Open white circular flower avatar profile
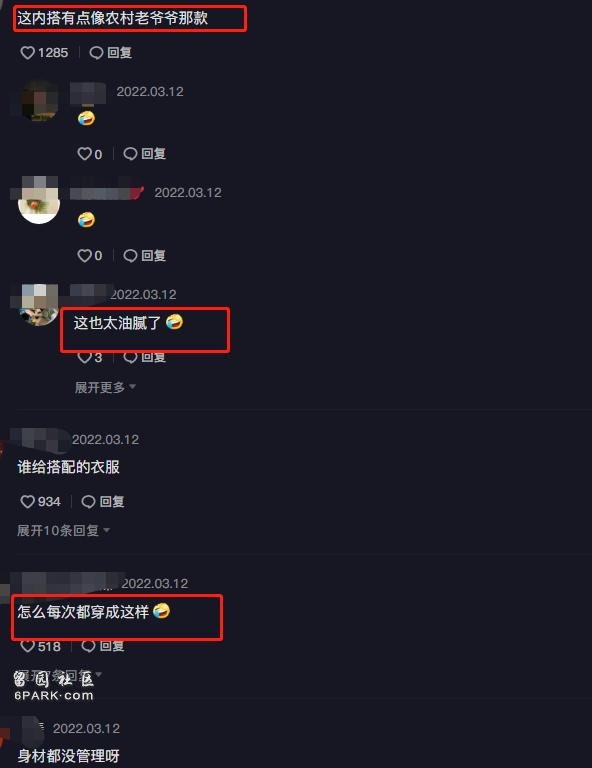The height and width of the screenshot is (768, 592). click(39, 202)
